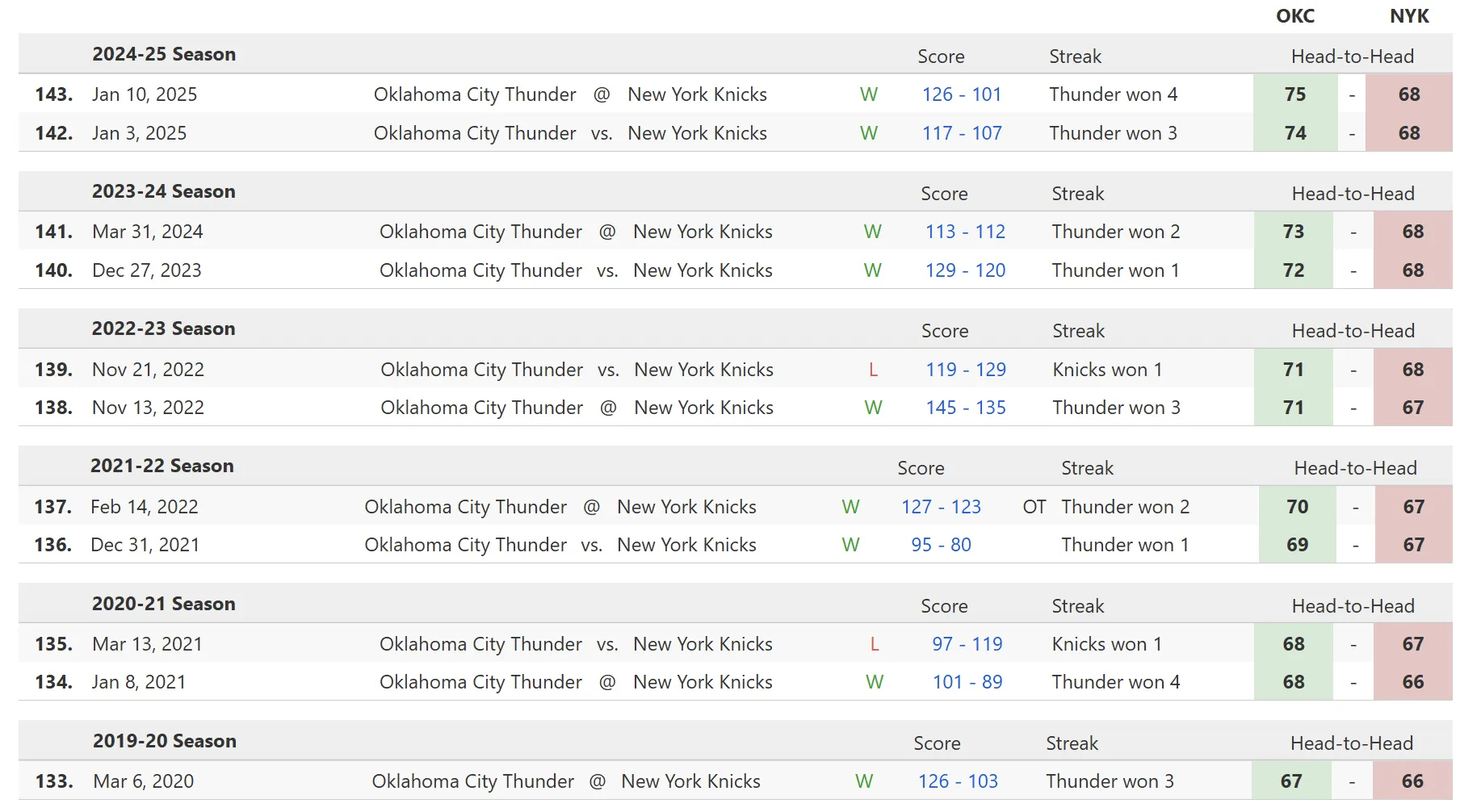Click the 95 - 80 score link

pyautogui.click(x=941, y=545)
